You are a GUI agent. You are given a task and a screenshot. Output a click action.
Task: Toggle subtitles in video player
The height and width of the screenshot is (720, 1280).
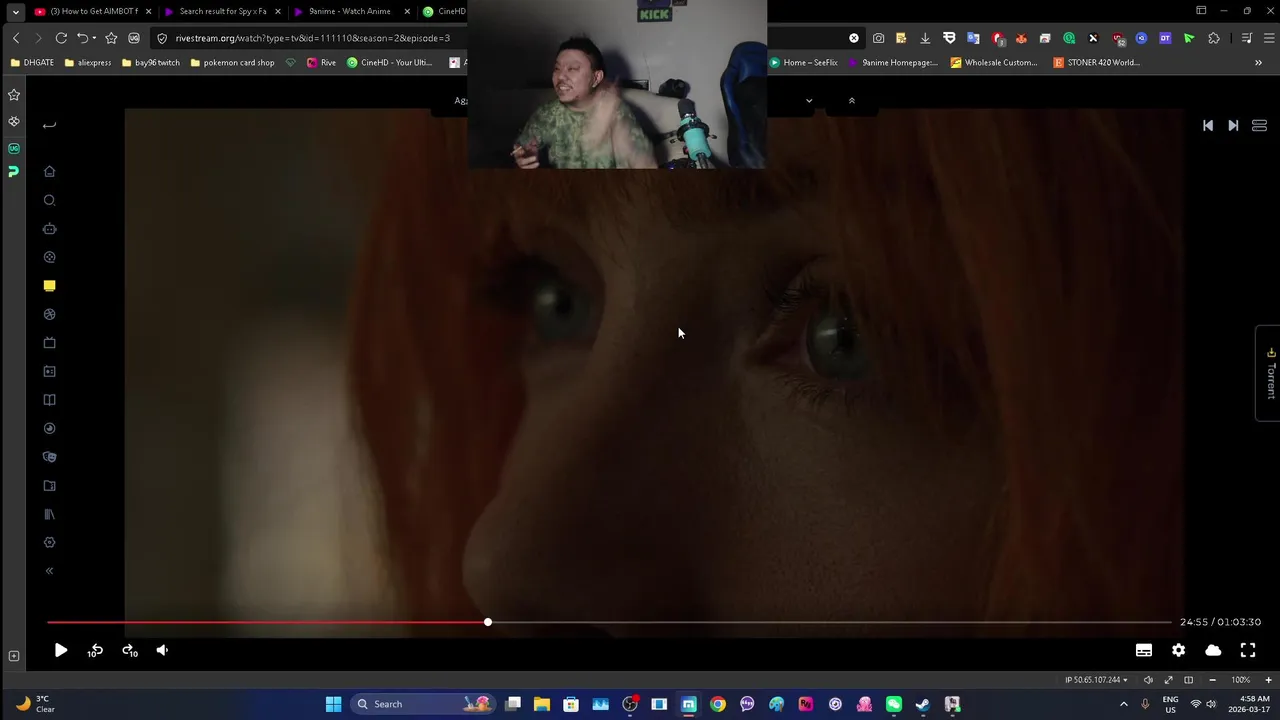[x=1144, y=650]
